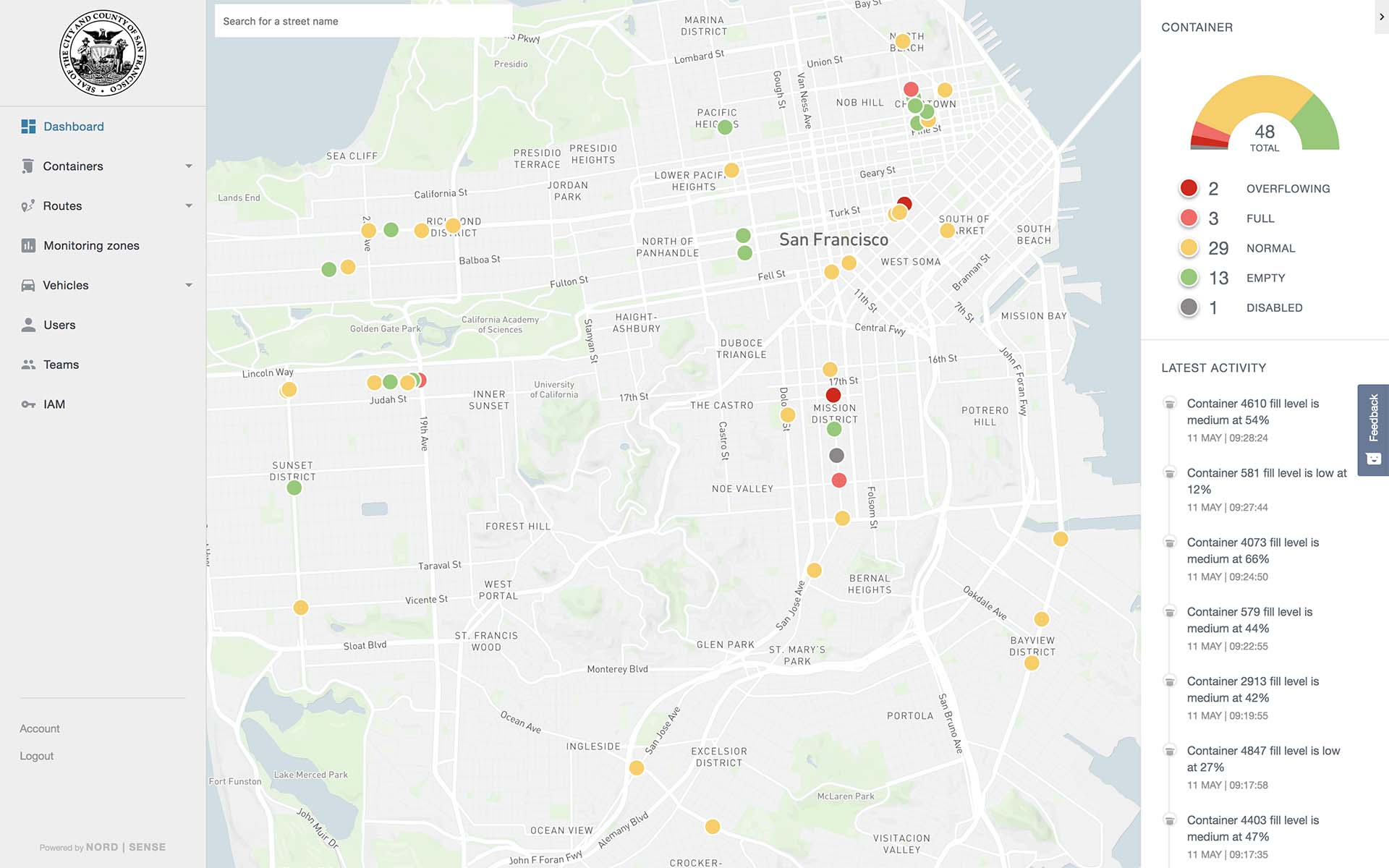The width and height of the screenshot is (1389, 868).
Task: Click the Teams group icon
Action: (28, 365)
